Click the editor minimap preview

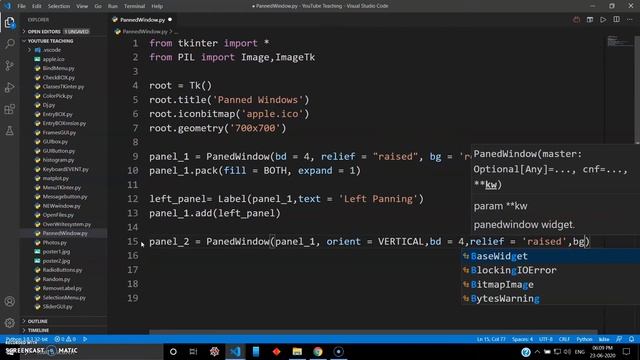coord(619,41)
